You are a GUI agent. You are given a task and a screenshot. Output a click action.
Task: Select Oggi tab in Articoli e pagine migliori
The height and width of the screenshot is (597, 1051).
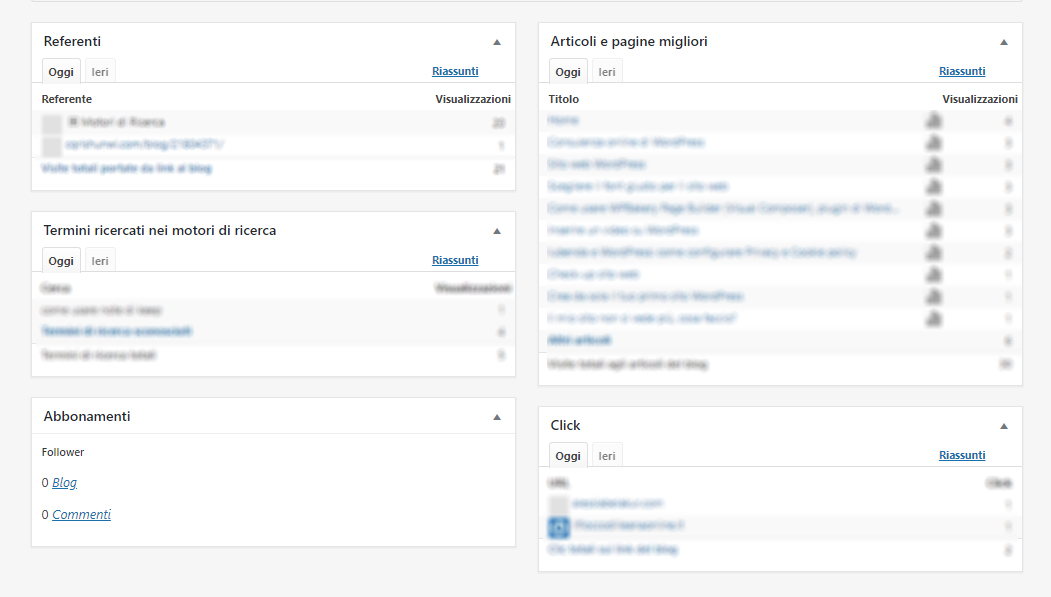click(568, 72)
